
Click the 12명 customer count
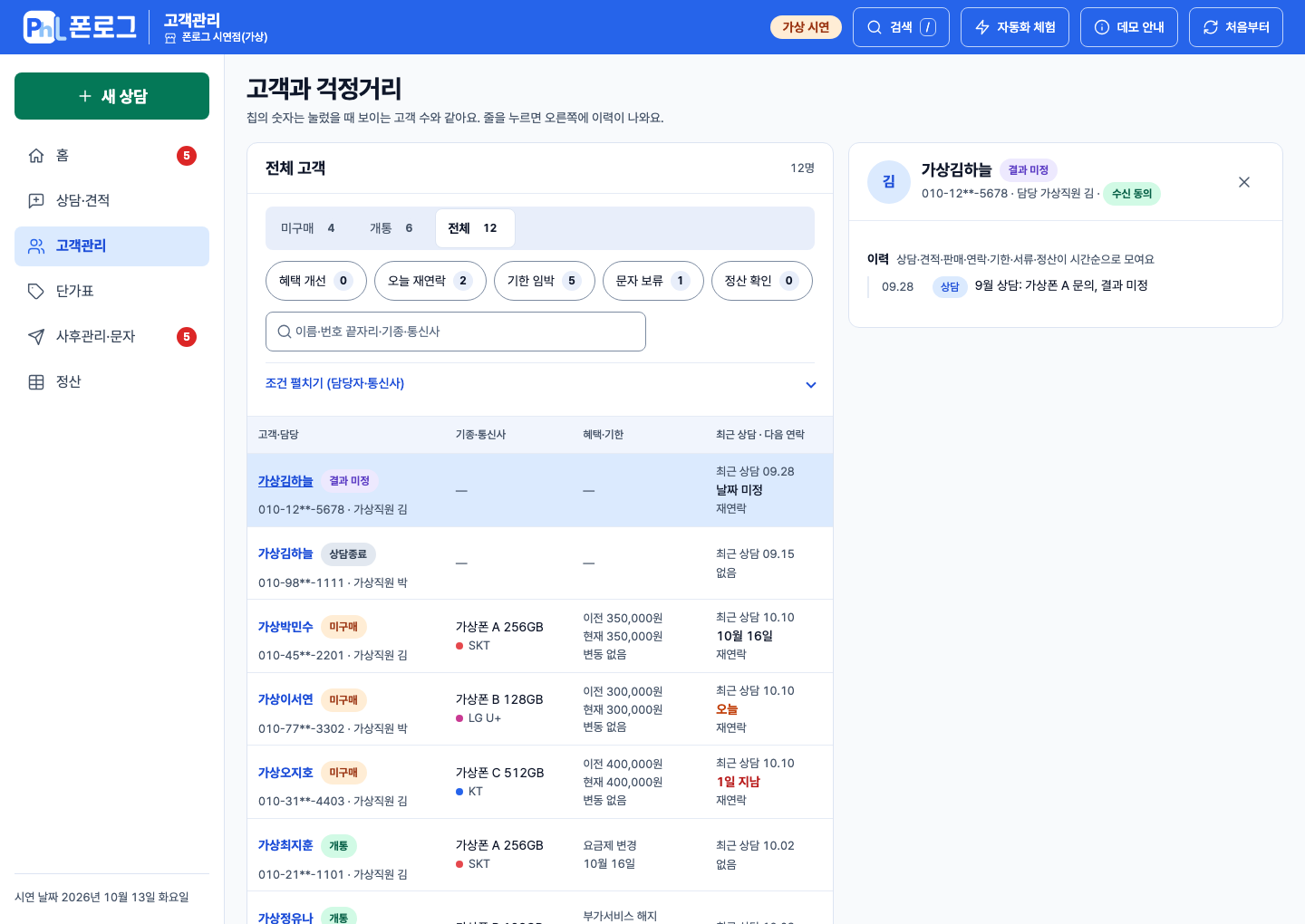click(x=802, y=168)
